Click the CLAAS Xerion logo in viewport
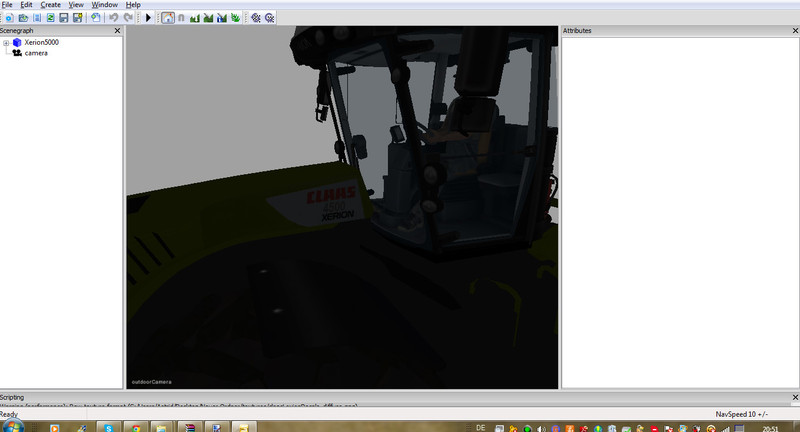This screenshot has height=432, width=800. coord(331,204)
